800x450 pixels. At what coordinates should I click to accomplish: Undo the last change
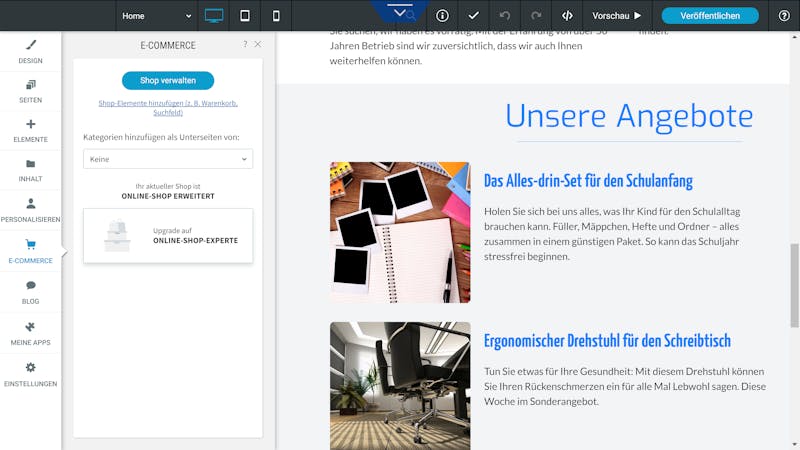[505, 16]
